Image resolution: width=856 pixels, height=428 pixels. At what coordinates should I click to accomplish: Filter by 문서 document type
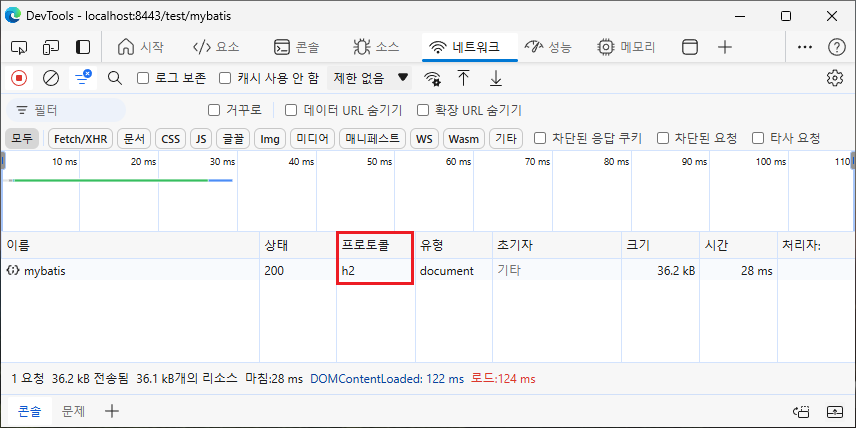(134, 139)
